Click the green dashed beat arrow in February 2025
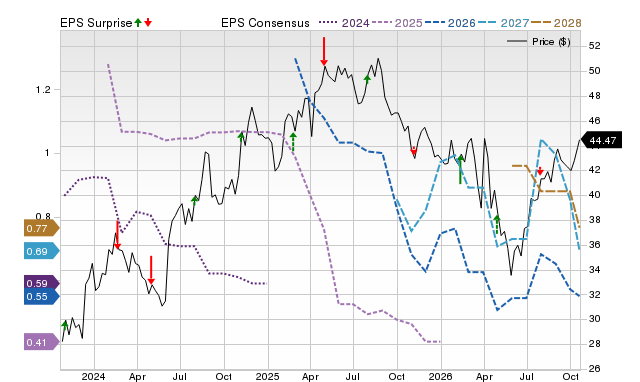The width and height of the screenshot is (640, 382). tap(293, 142)
